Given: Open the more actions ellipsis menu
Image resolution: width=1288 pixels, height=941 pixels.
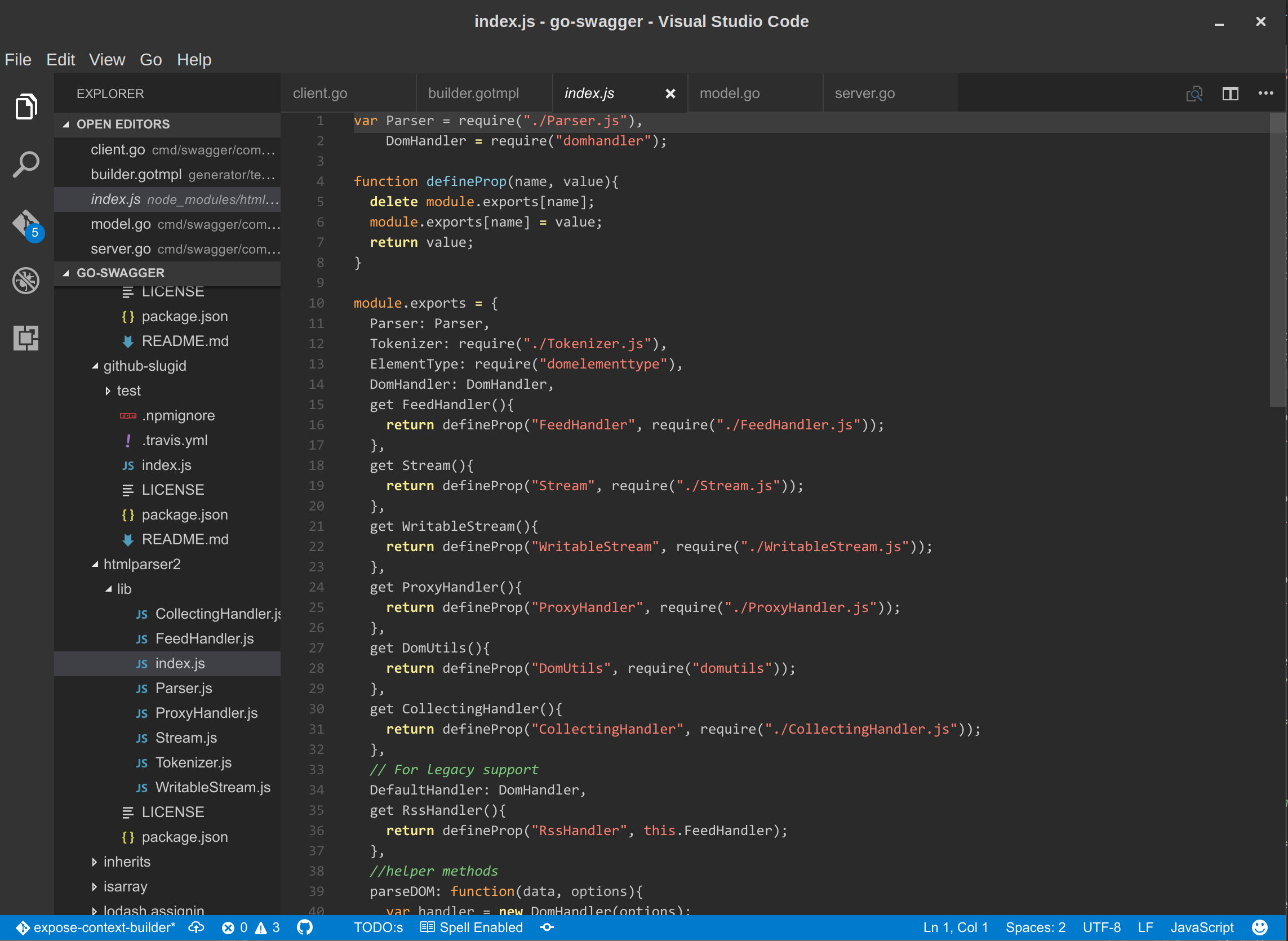Looking at the screenshot, I should (x=1265, y=94).
